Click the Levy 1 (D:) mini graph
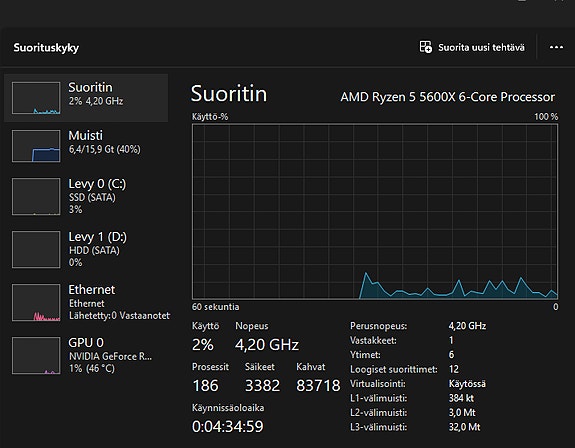This screenshot has height=448, width=575. point(36,249)
